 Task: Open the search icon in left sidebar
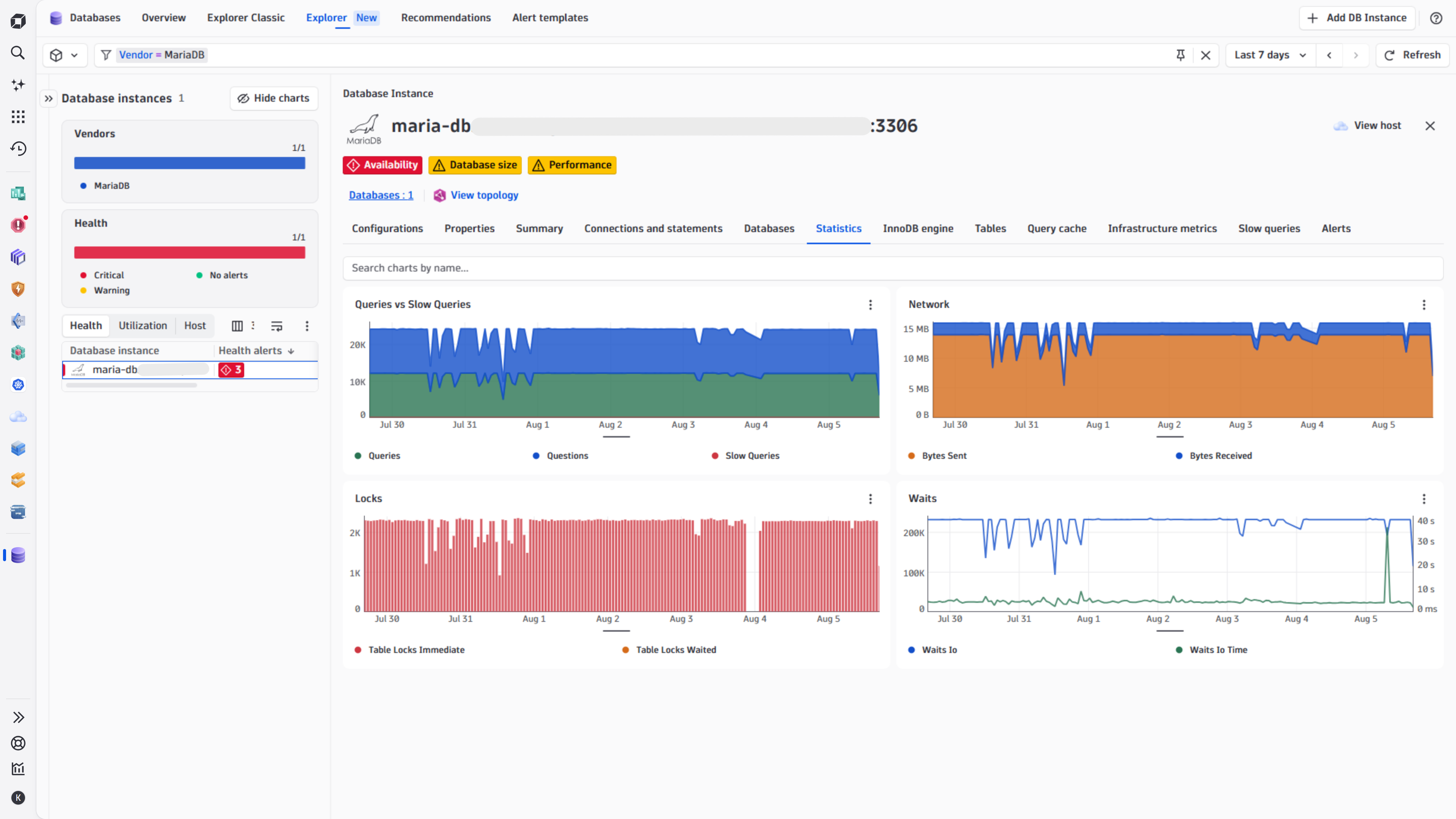tap(18, 53)
